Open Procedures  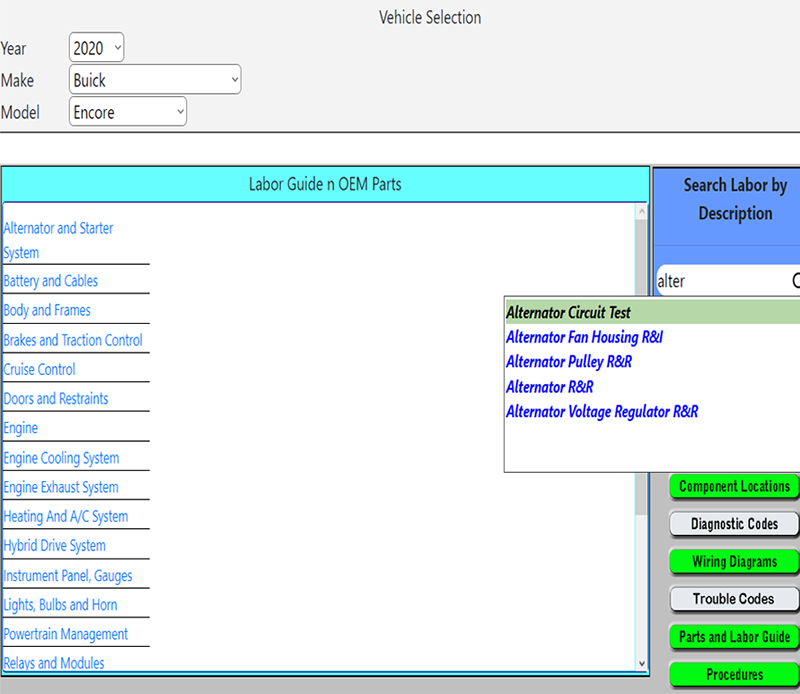pos(734,675)
